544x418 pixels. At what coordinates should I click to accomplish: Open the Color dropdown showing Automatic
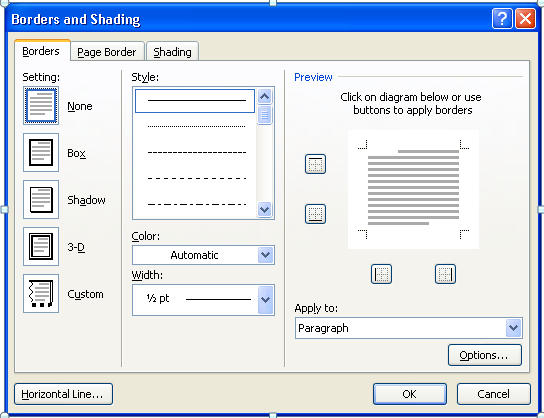[x=203, y=255]
